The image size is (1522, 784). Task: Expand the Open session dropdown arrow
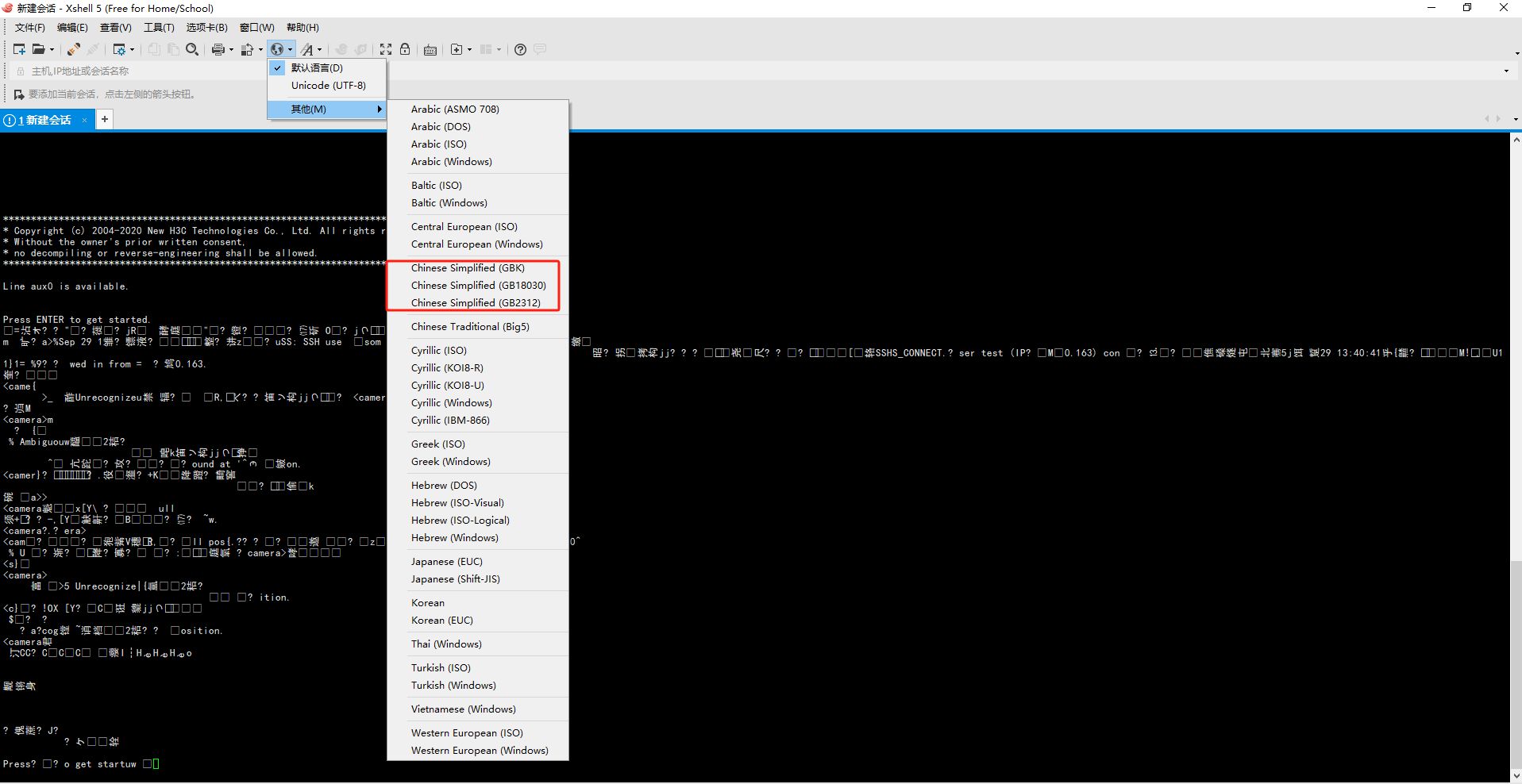coord(52,49)
